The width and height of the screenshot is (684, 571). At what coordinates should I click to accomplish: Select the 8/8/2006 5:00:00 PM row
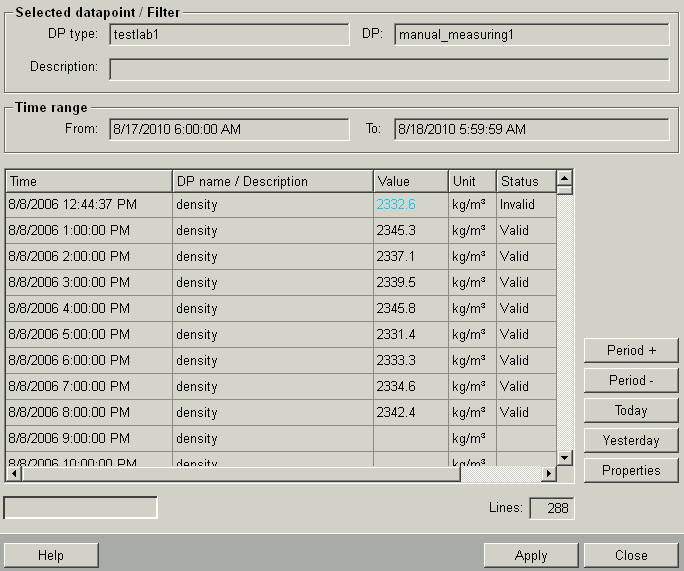click(x=89, y=334)
